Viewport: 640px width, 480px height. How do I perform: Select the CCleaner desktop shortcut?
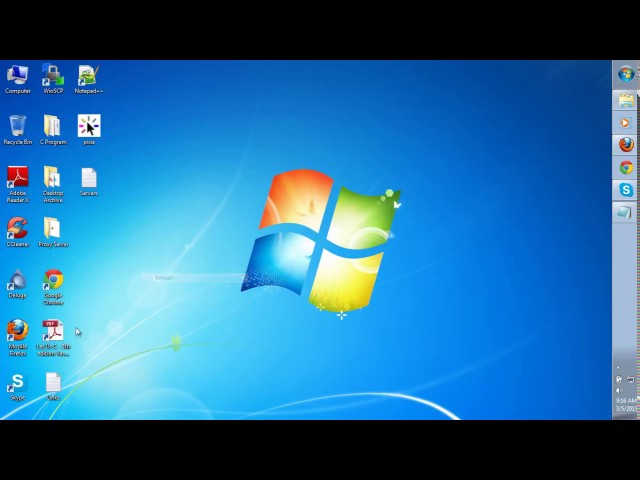click(x=18, y=232)
